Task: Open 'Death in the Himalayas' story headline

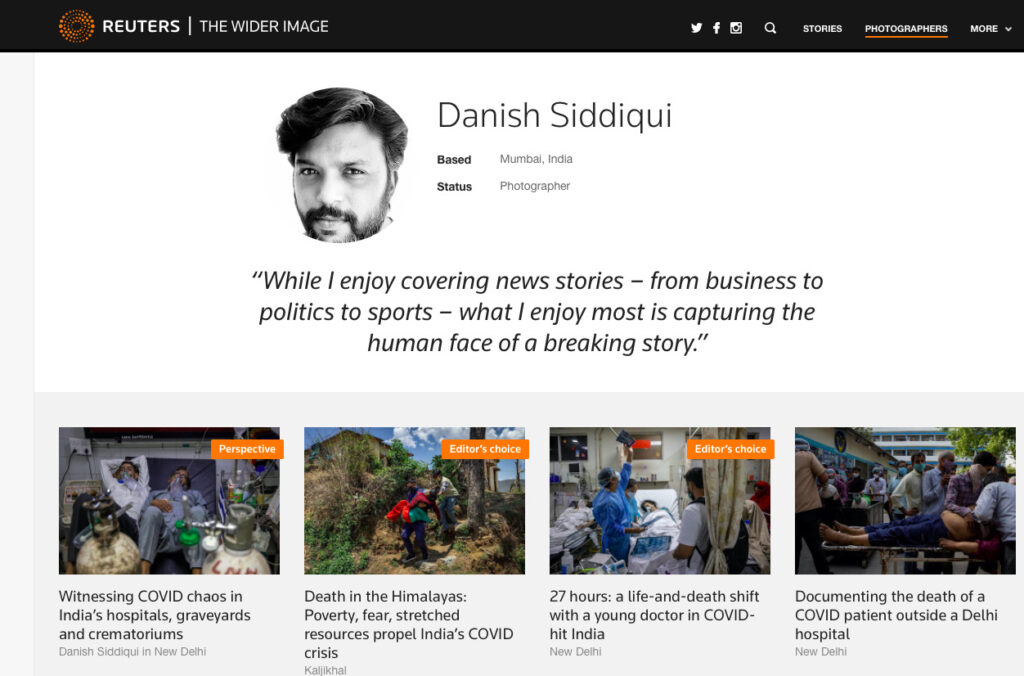Action: click(x=409, y=624)
